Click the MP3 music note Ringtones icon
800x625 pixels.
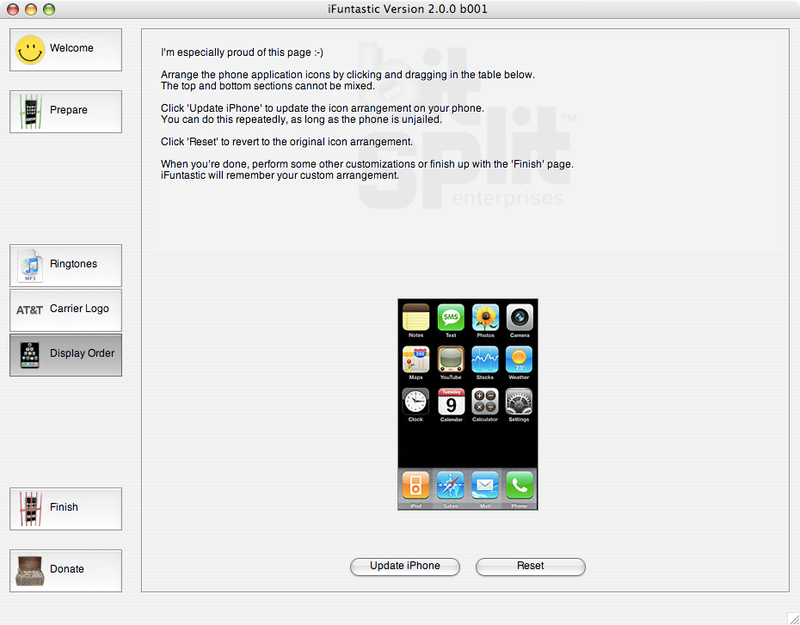[x=30, y=265]
